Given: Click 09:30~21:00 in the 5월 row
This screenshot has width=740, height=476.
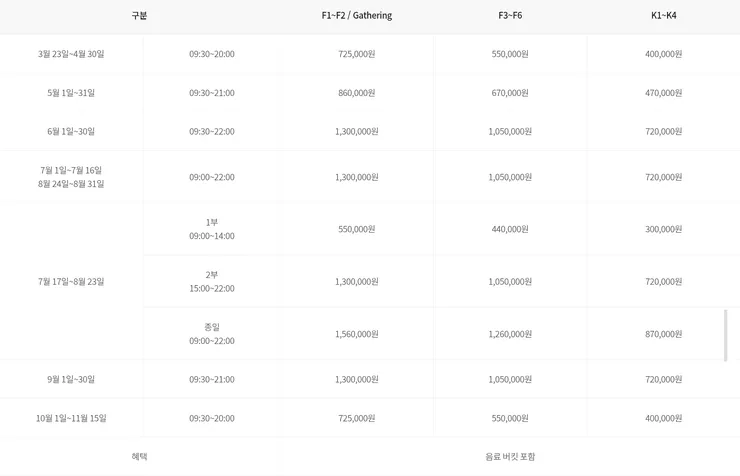Looking at the screenshot, I should (212, 93).
